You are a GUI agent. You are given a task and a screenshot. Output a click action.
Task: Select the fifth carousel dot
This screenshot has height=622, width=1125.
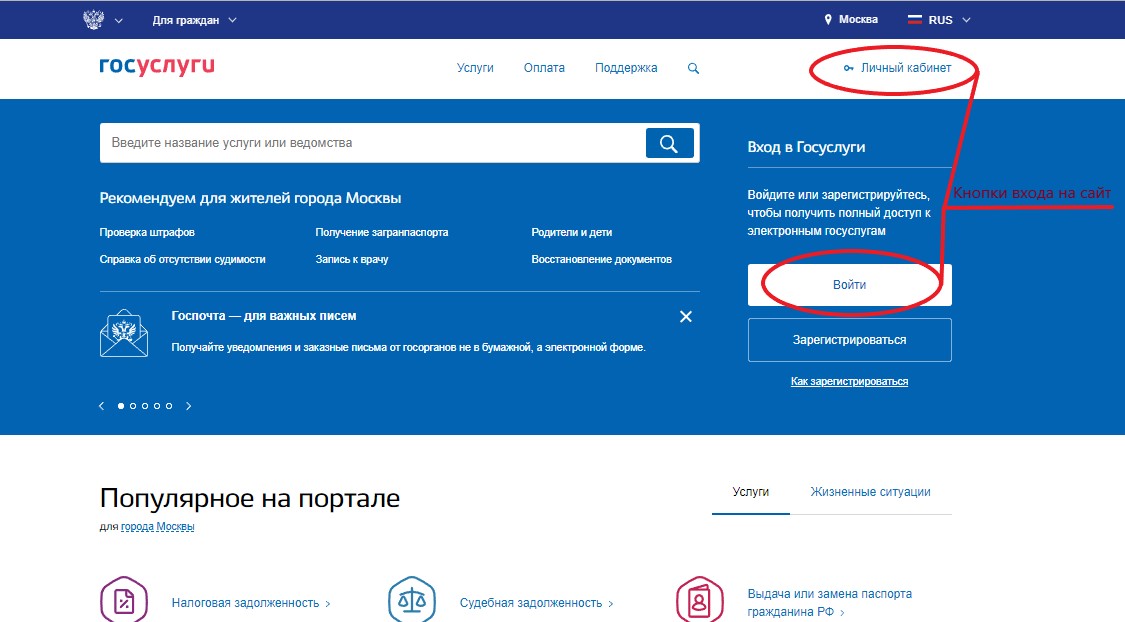click(169, 406)
